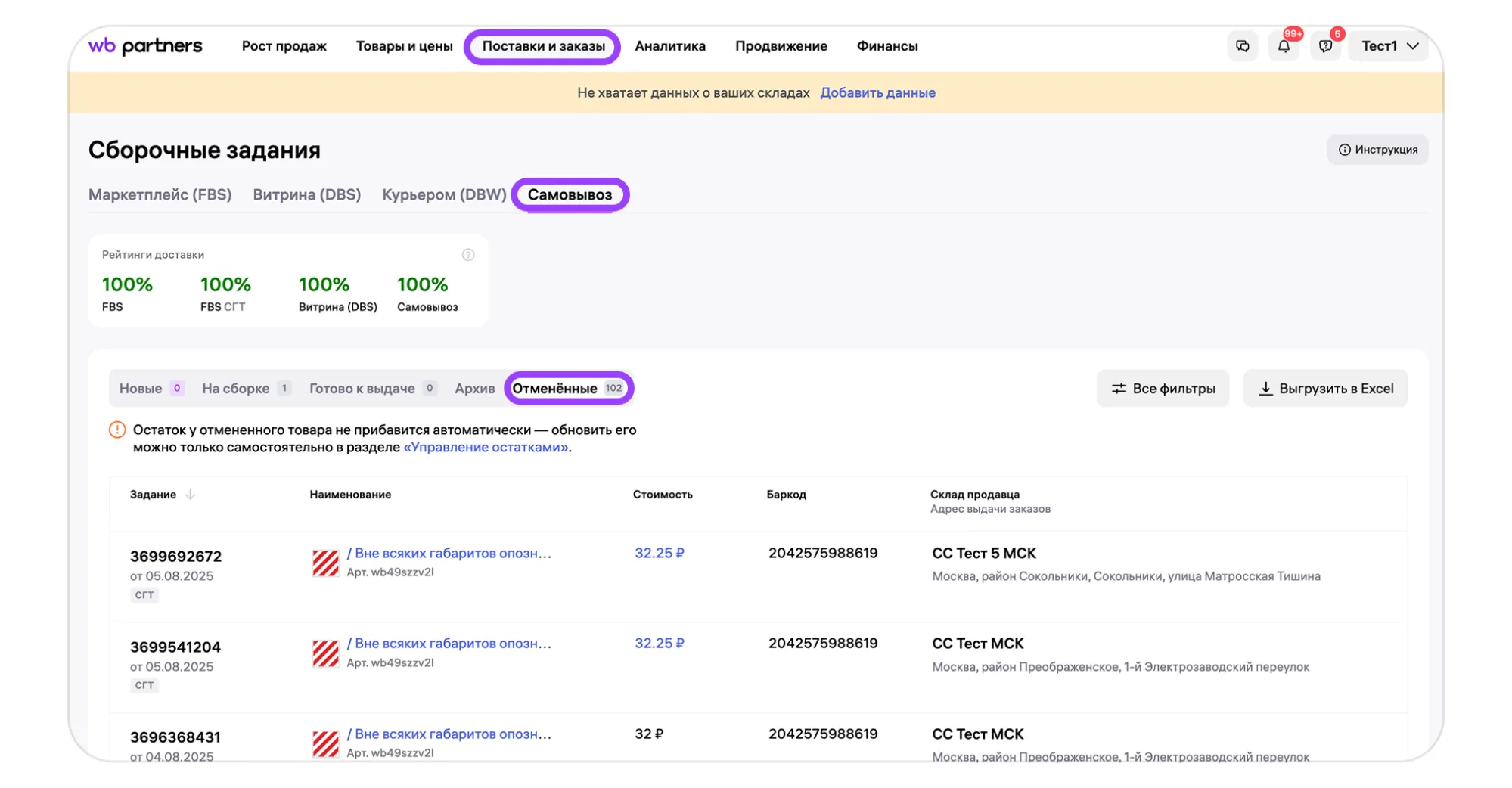Open the Аналитика menu
Viewport: 1512px width, 788px height.
tap(670, 46)
